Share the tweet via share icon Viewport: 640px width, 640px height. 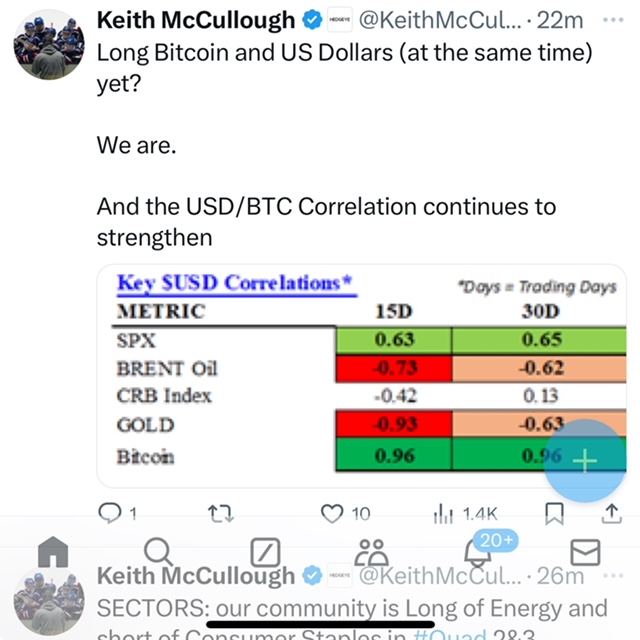click(x=611, y=513)
